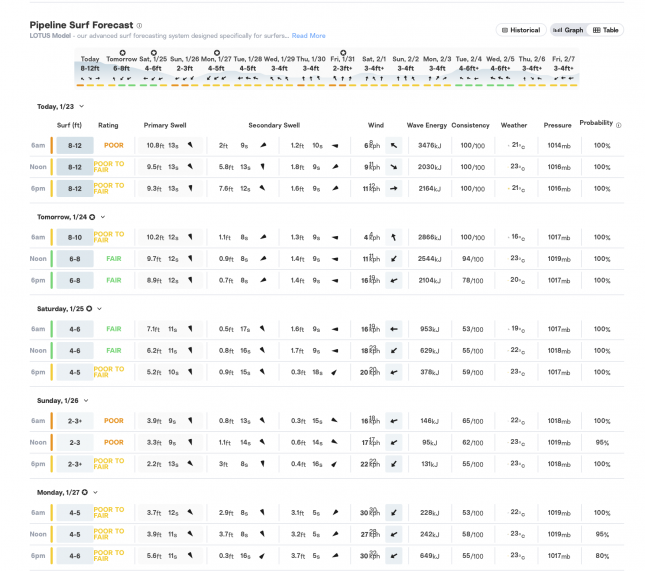The width and height of the screenshot is (645, 571).
Task: Click the FAIR rating for Saturday Noon
Action: tap(114, 350)
